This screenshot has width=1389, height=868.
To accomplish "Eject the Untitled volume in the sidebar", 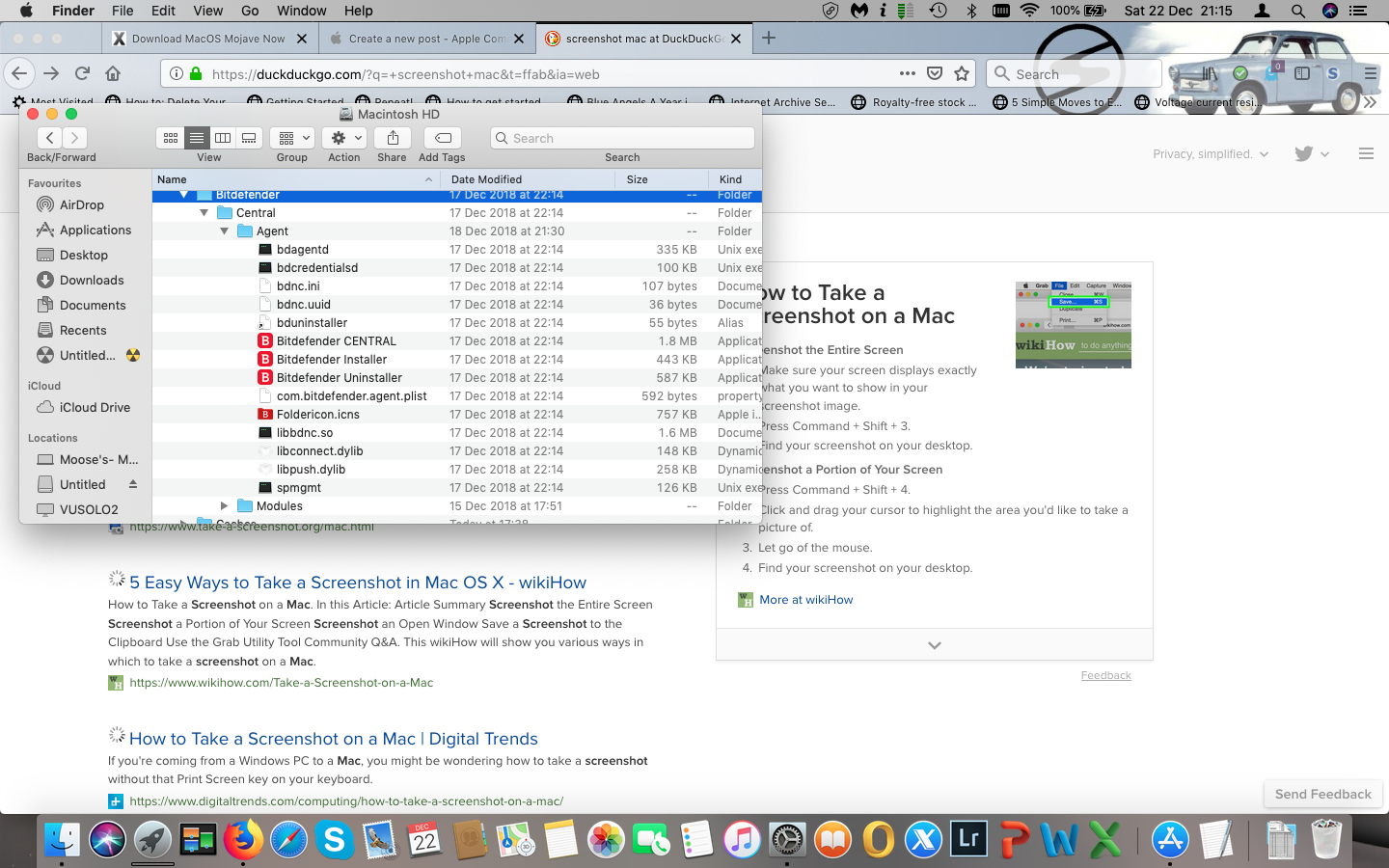I will tap(133, 484).
